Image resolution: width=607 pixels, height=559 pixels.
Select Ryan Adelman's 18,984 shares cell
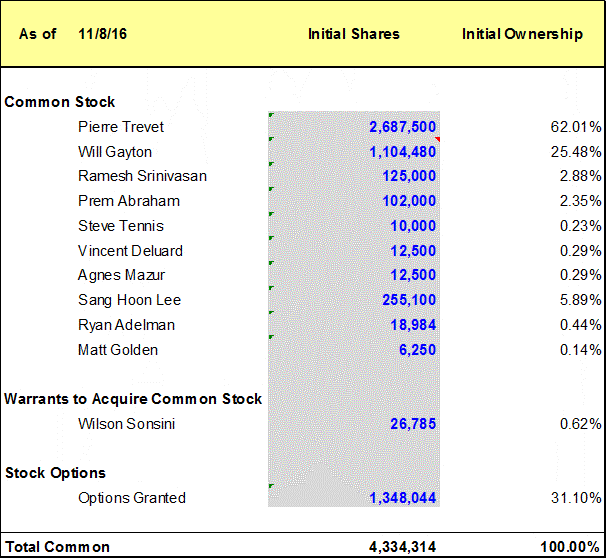(412, 325)
